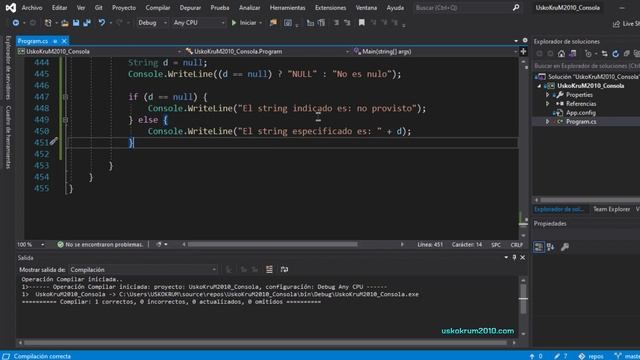This screenshot has width=640, height=360.
Task: Click the split editor plus icon
Action: [523, 51]
